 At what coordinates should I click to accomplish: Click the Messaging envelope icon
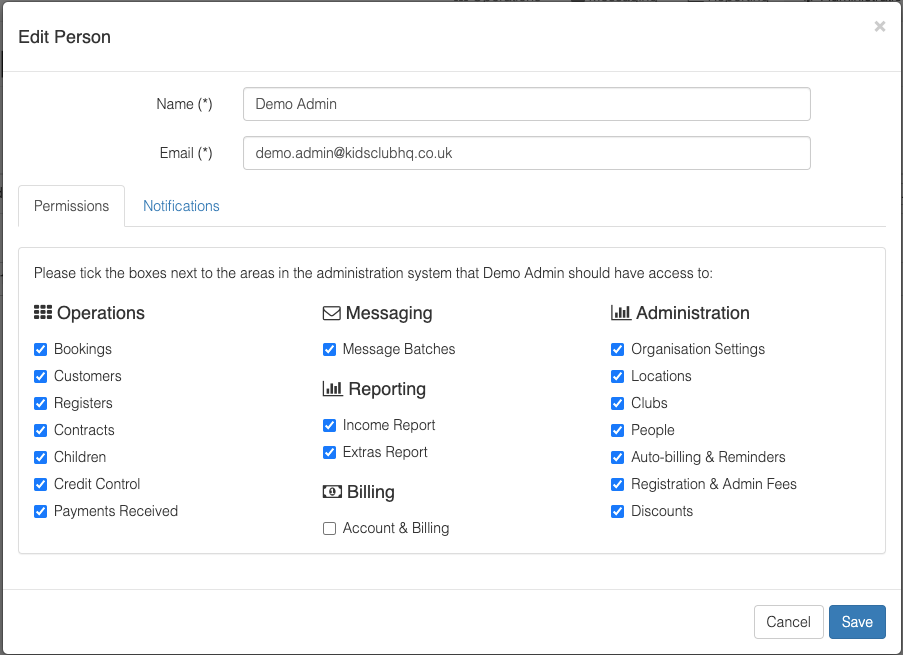(332, 313)
